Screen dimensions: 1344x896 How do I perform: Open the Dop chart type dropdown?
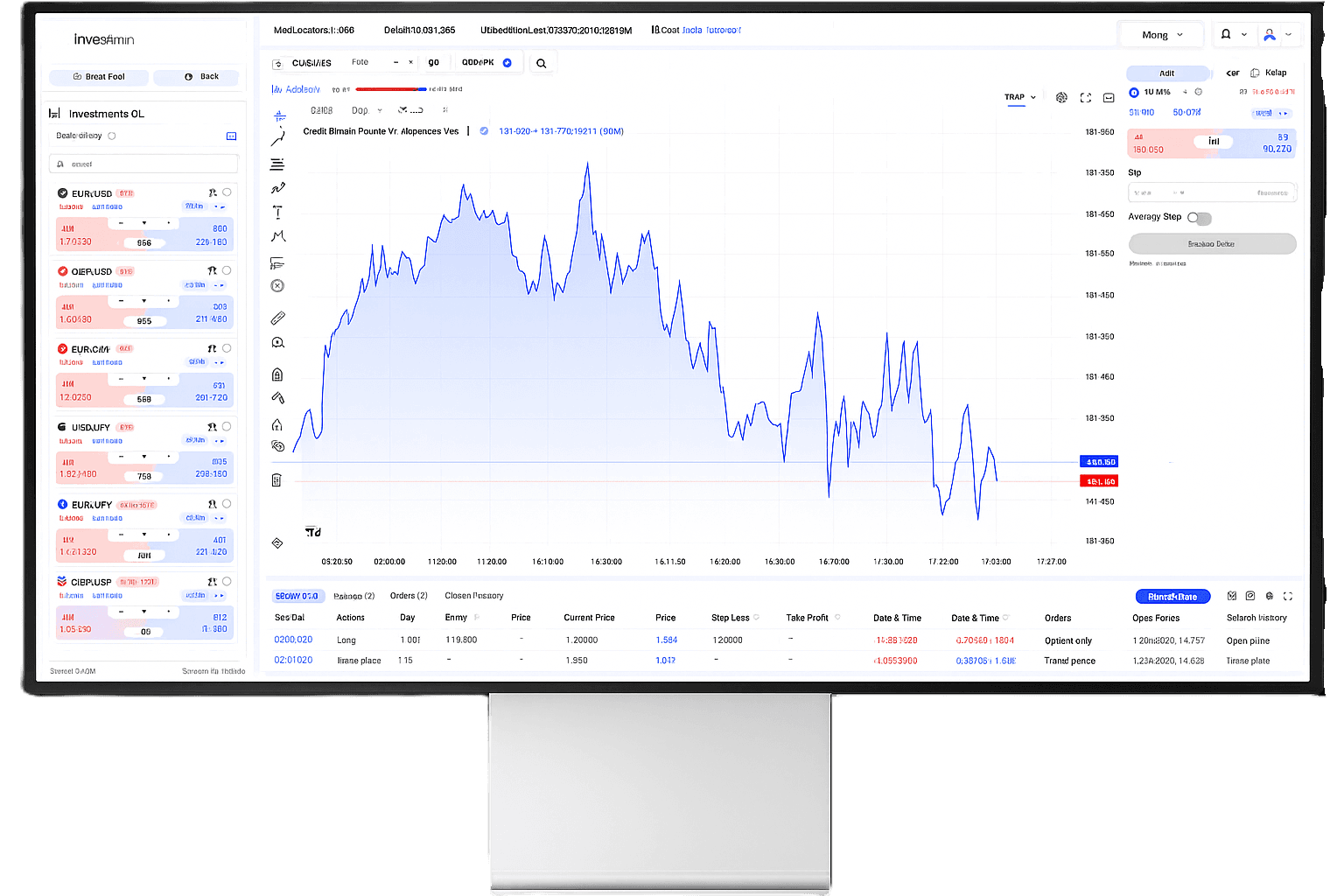point(366,109)
